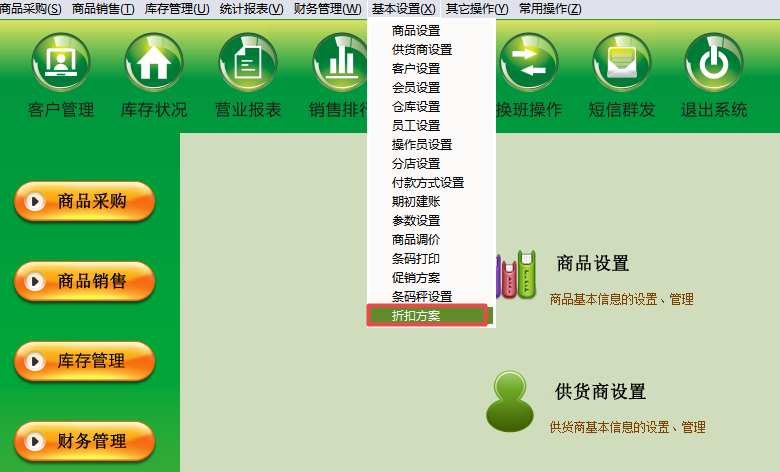Click the 换班操作 arrows icon

pos(528,62)
